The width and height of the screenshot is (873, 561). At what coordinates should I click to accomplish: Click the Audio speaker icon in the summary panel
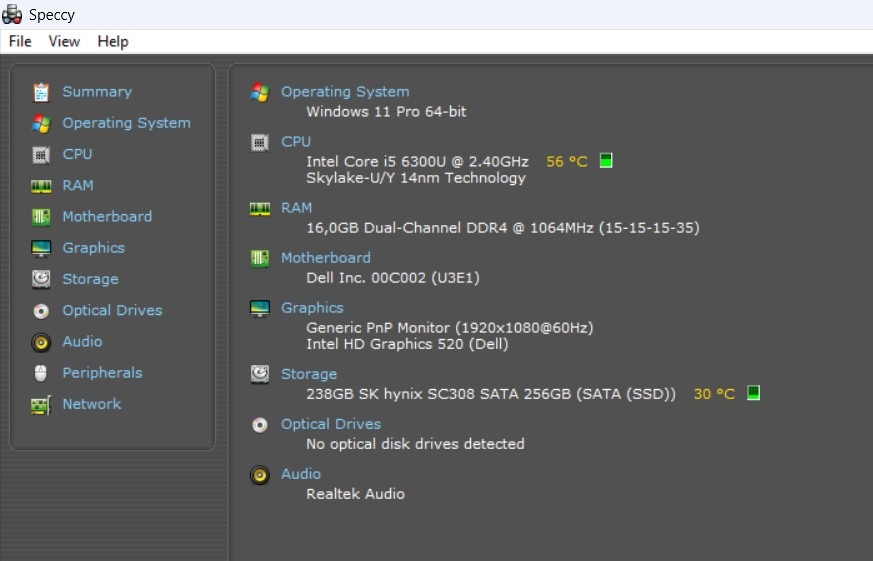tap(259, 475)
